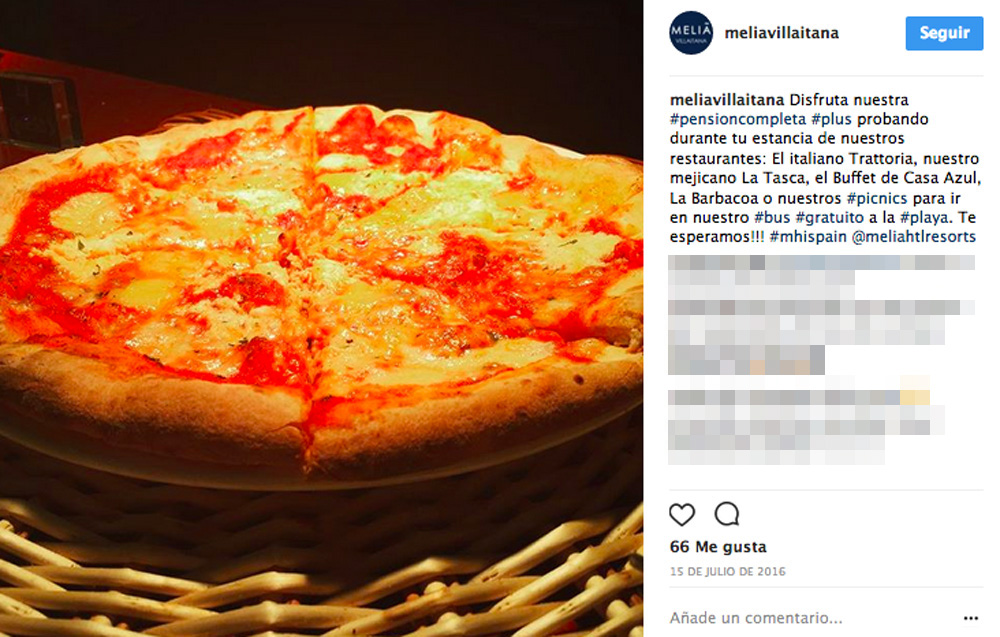
Task: Open the #pensioncompleta hashtag
Action: [738, 119]
